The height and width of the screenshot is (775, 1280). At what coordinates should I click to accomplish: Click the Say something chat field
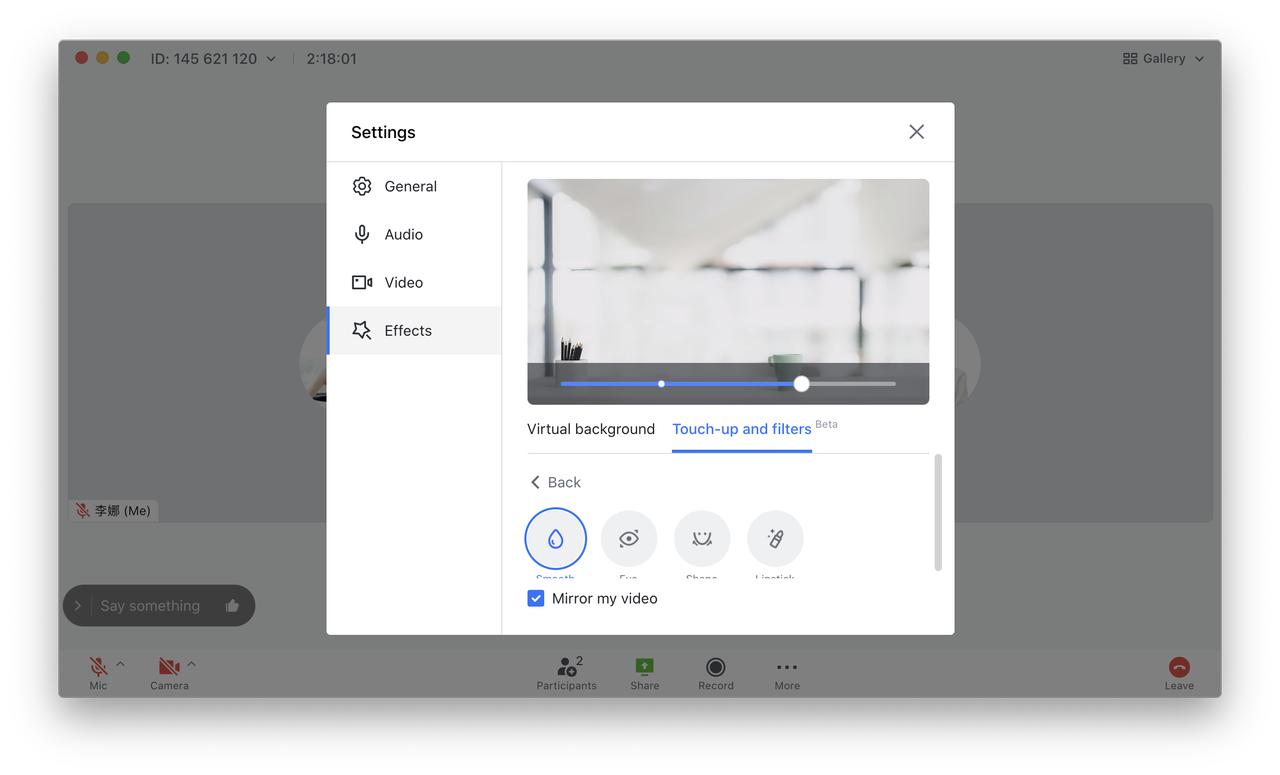pos(150,606)
